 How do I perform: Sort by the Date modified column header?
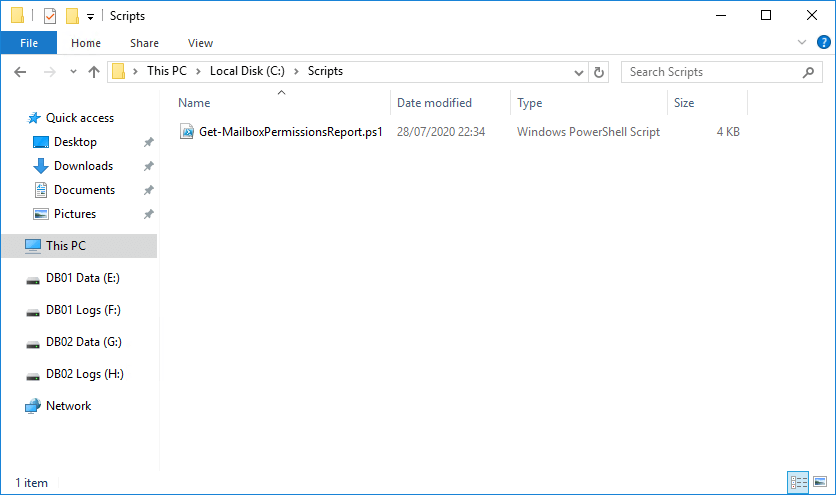click(435, 103)
